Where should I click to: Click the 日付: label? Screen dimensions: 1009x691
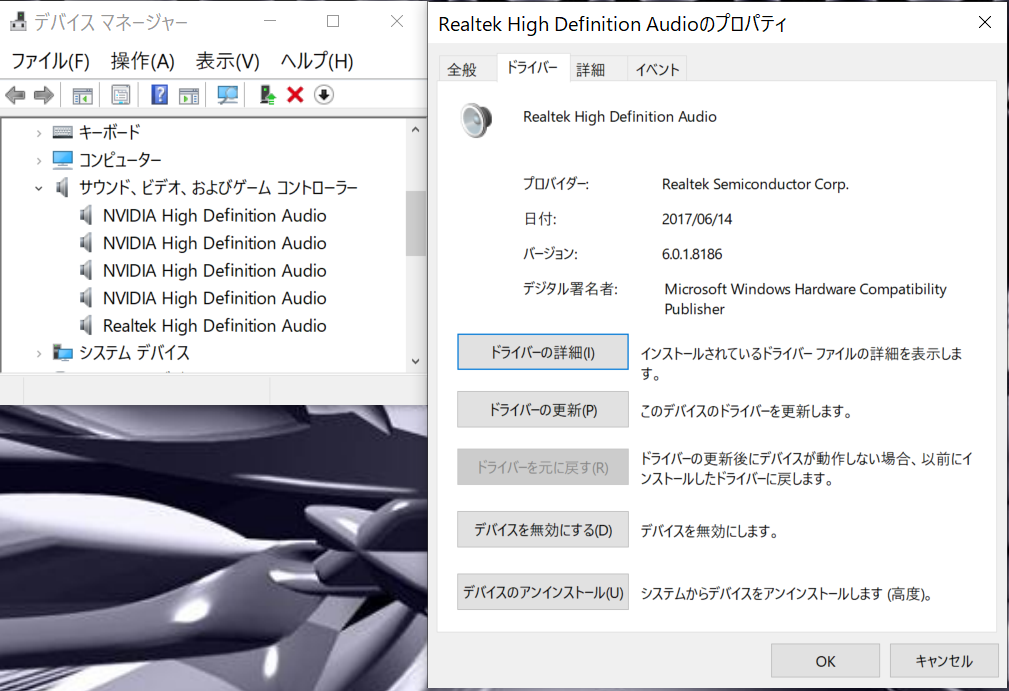point(540,219)
